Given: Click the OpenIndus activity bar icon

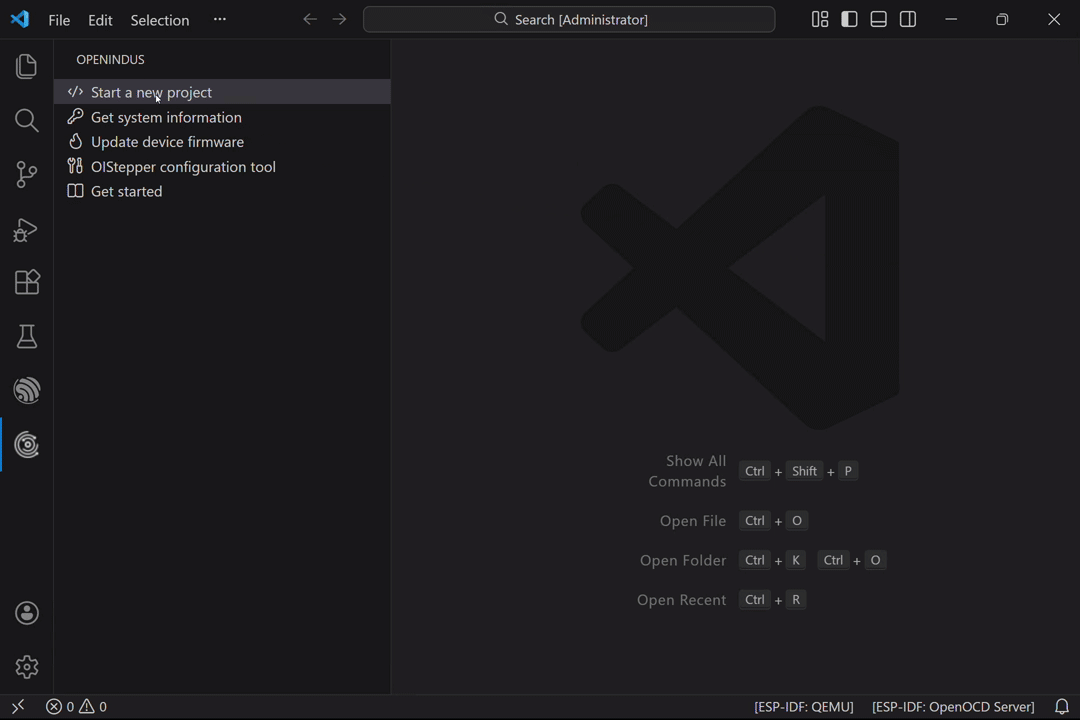Looking at the screenshot, I should 27,445.
